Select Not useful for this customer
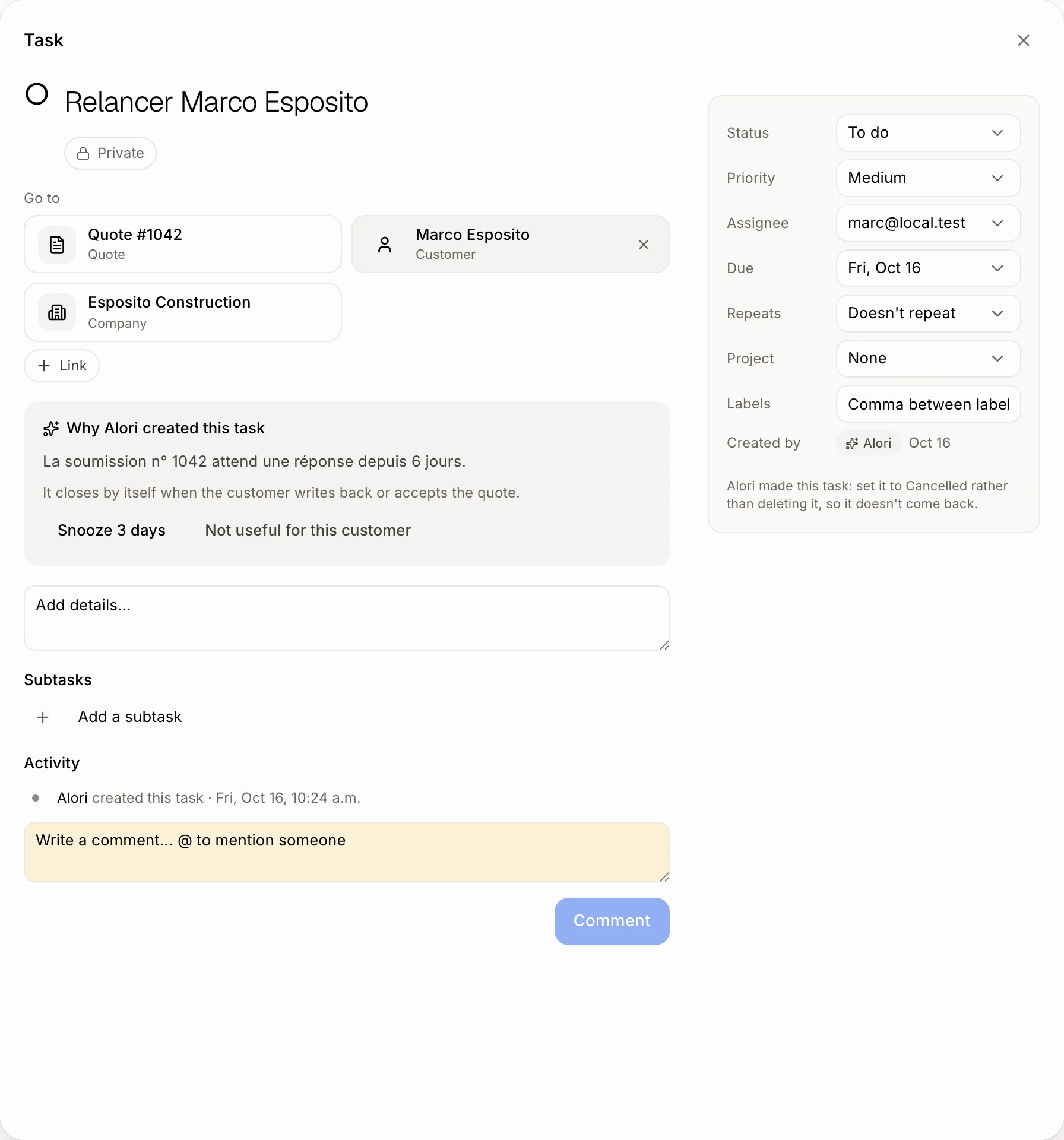This screenshot has height=1140, width=1064. (x=308, y=530)
